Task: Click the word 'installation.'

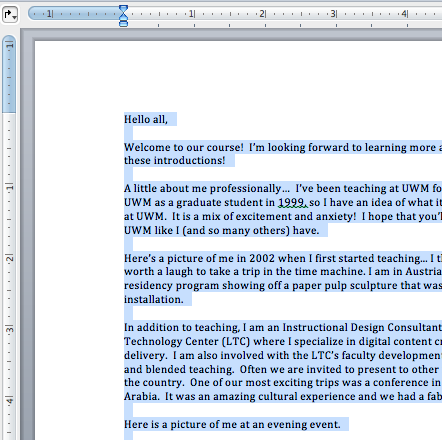Action: (154, 299)
